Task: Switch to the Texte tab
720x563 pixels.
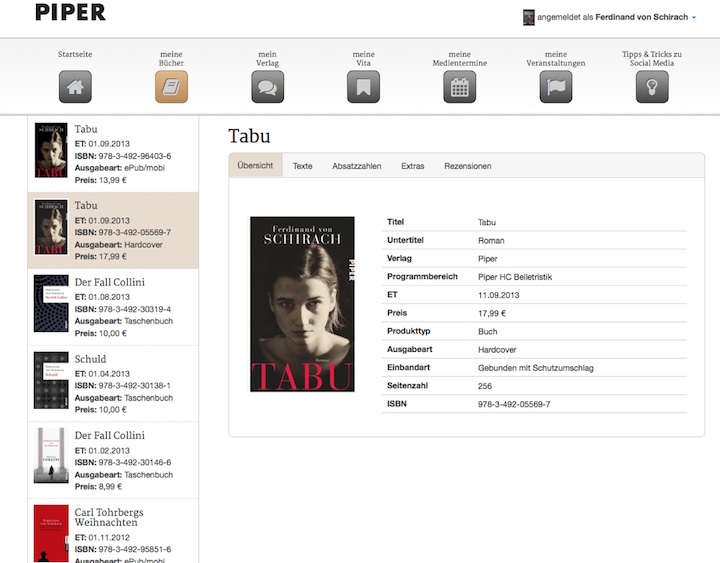Action: tap(302, 166)
